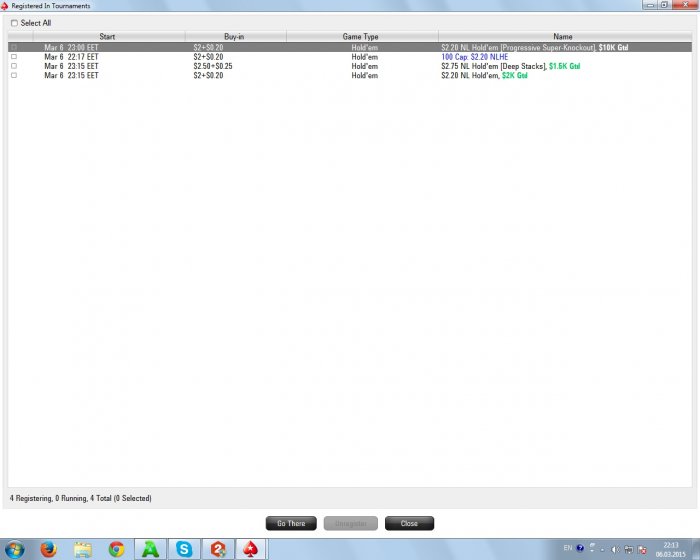Open Firefox from the taskbar

[49, 549]
